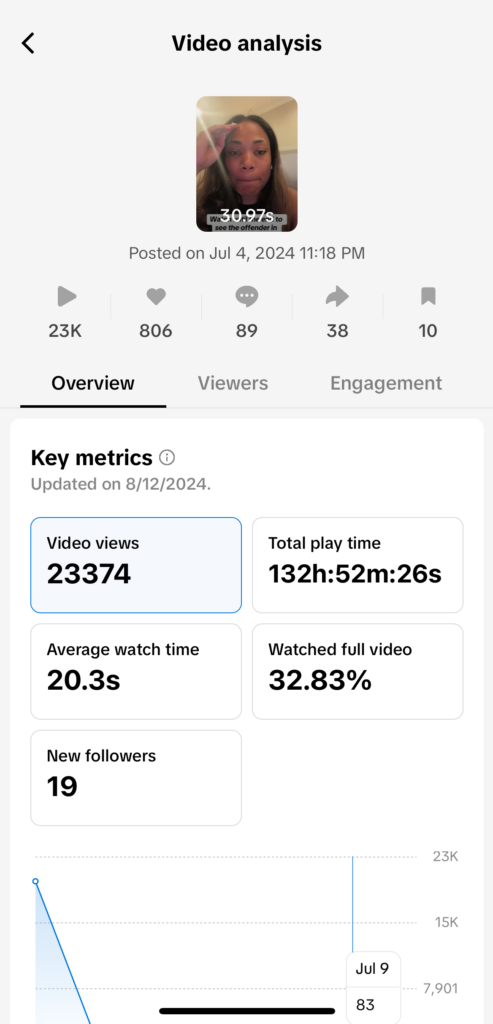Tap the bottom home indicator bar
The image size is (493, 1024).
(x=247, y=1011)
